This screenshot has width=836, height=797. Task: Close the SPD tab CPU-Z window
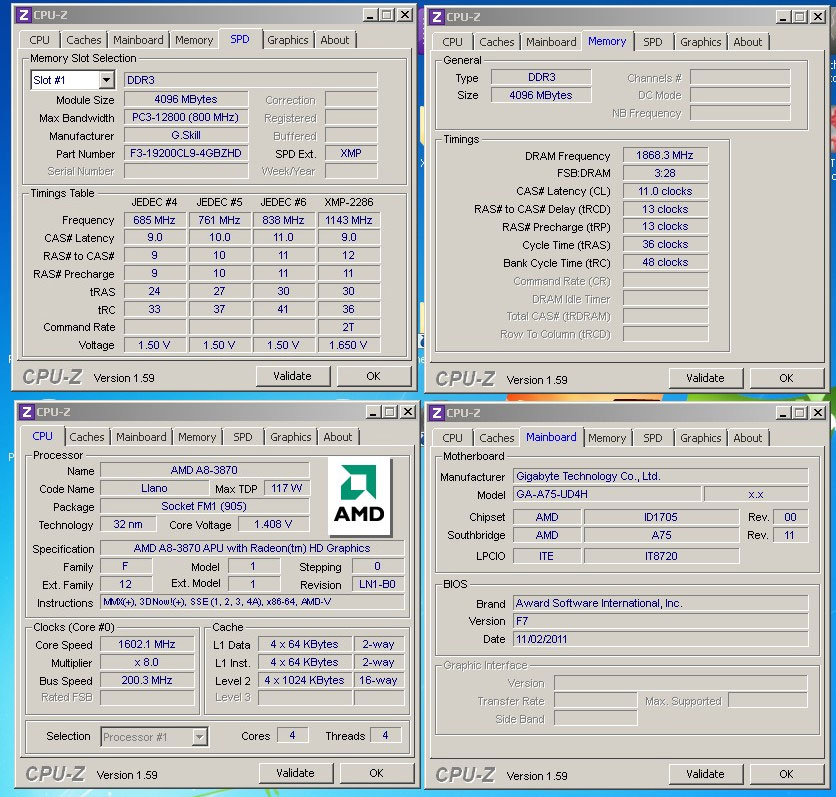pos(404,15)
